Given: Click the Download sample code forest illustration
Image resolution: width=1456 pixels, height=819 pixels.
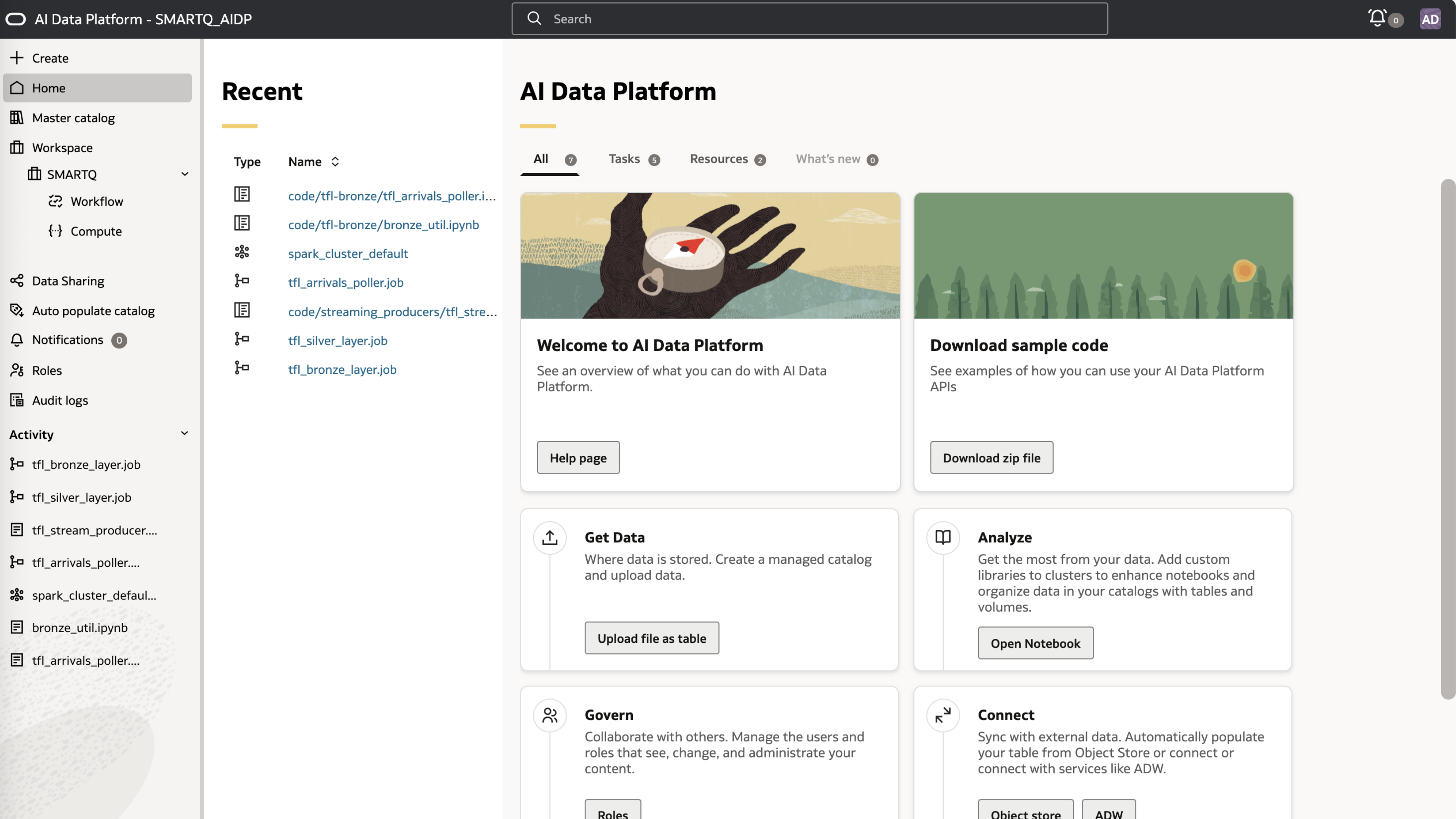Looking at the screenshot, I should [x=1103, y=256].
